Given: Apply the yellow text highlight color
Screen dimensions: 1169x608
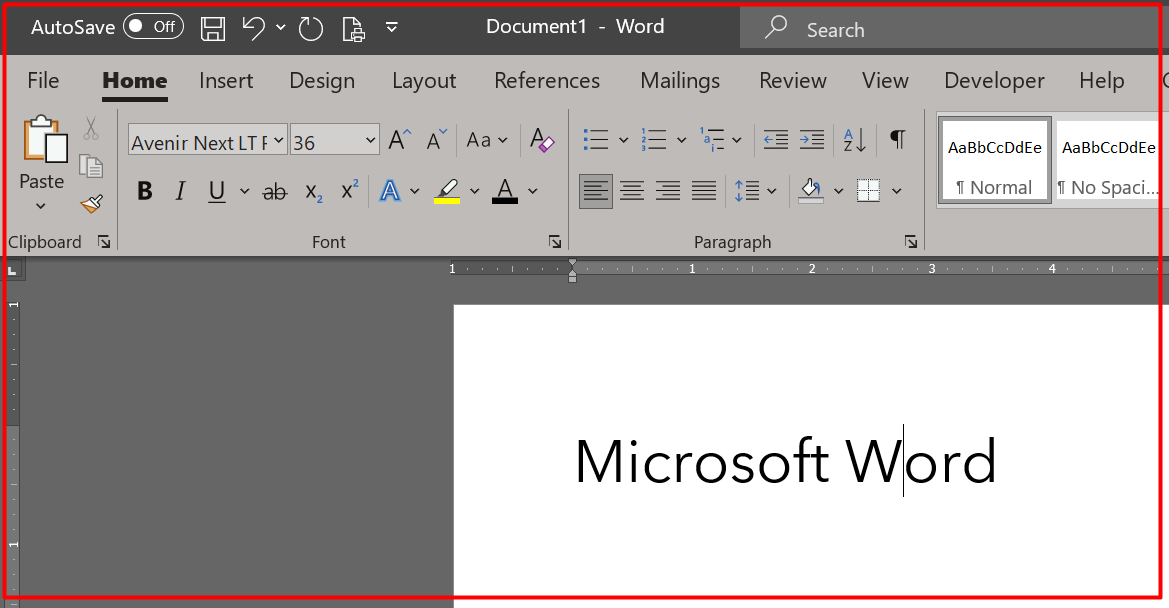Looking at the screenshot, I should tap(447, 191).
